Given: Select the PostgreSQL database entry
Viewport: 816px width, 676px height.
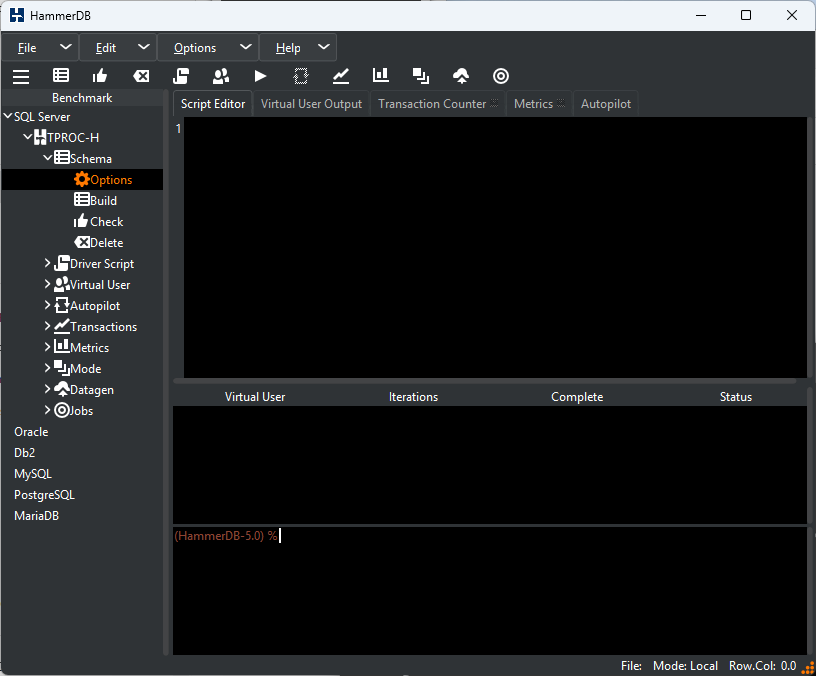Looking at the screenshot, I should pos(44,495).
